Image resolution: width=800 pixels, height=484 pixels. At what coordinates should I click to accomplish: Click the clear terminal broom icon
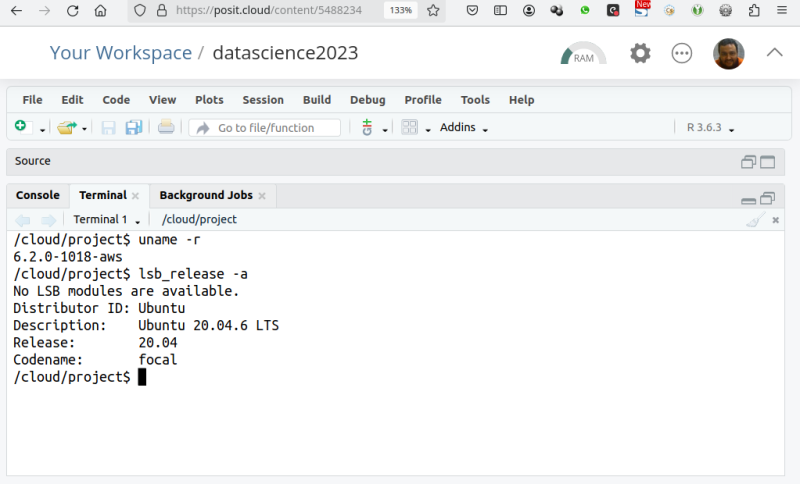tap(755, 220)
